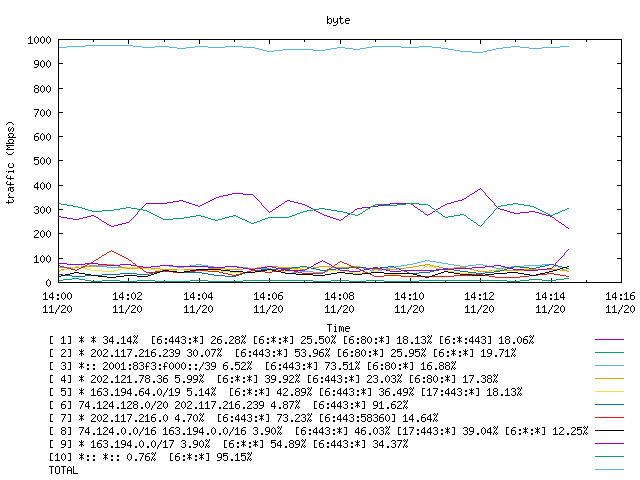Viewport: 640px width, 480px height.
Task: Select legend entry [10] *:: *:: 0.76%
Action: click(150, 457)
